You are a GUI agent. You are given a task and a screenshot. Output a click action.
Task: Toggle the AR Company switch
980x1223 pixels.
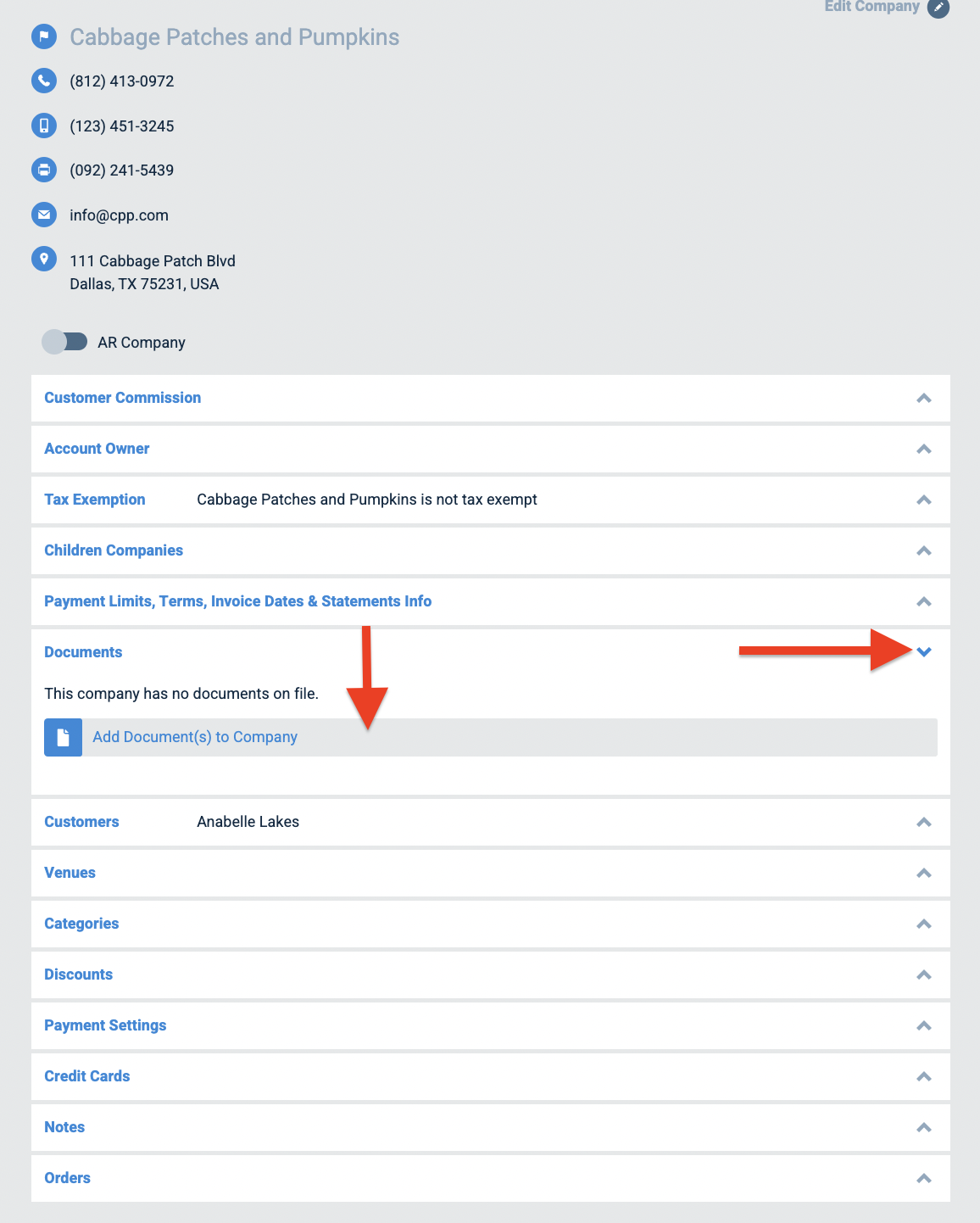pyautogui.click(x=65, y=342)
